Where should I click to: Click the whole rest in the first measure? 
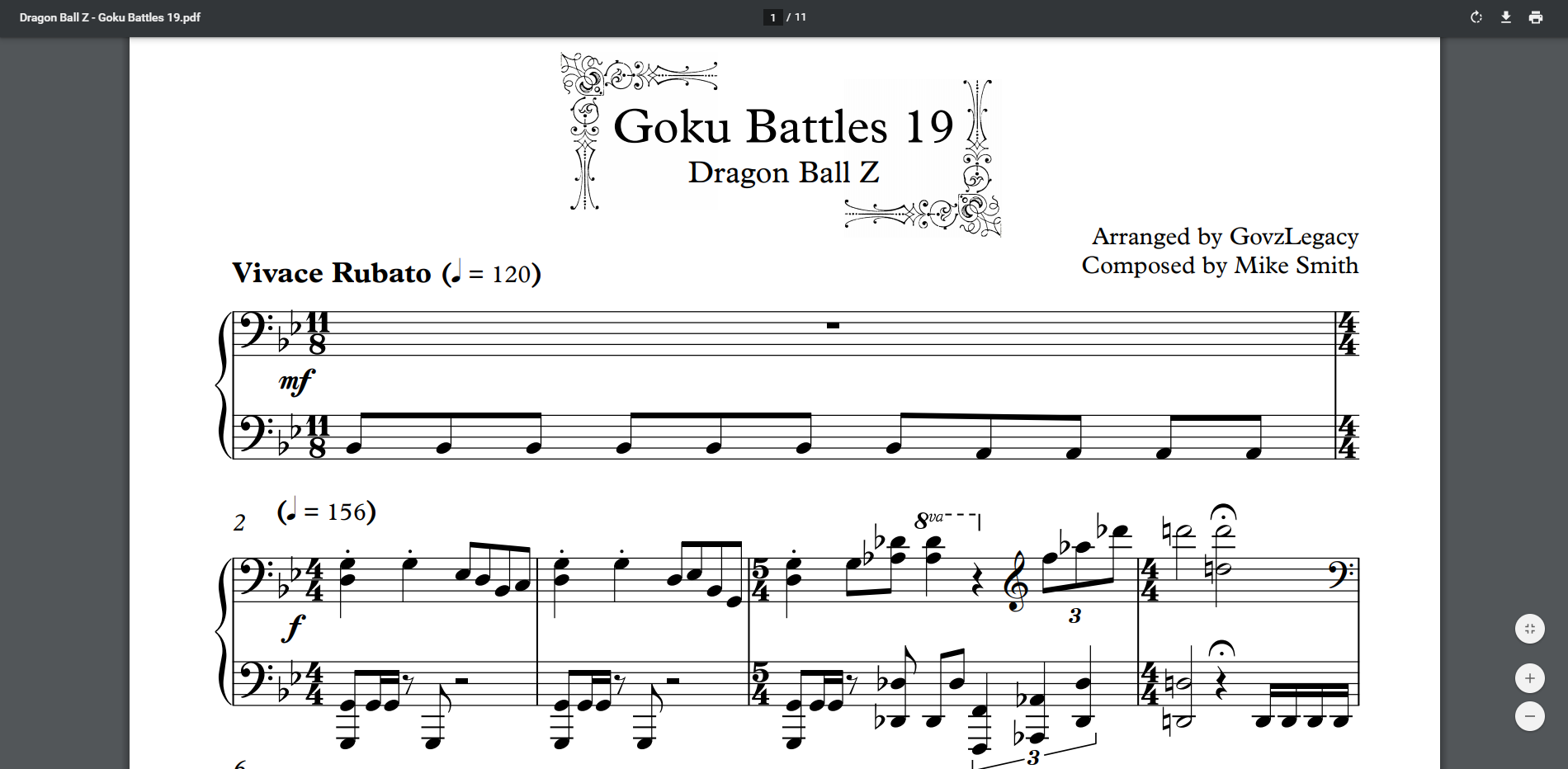coord(833,326)
